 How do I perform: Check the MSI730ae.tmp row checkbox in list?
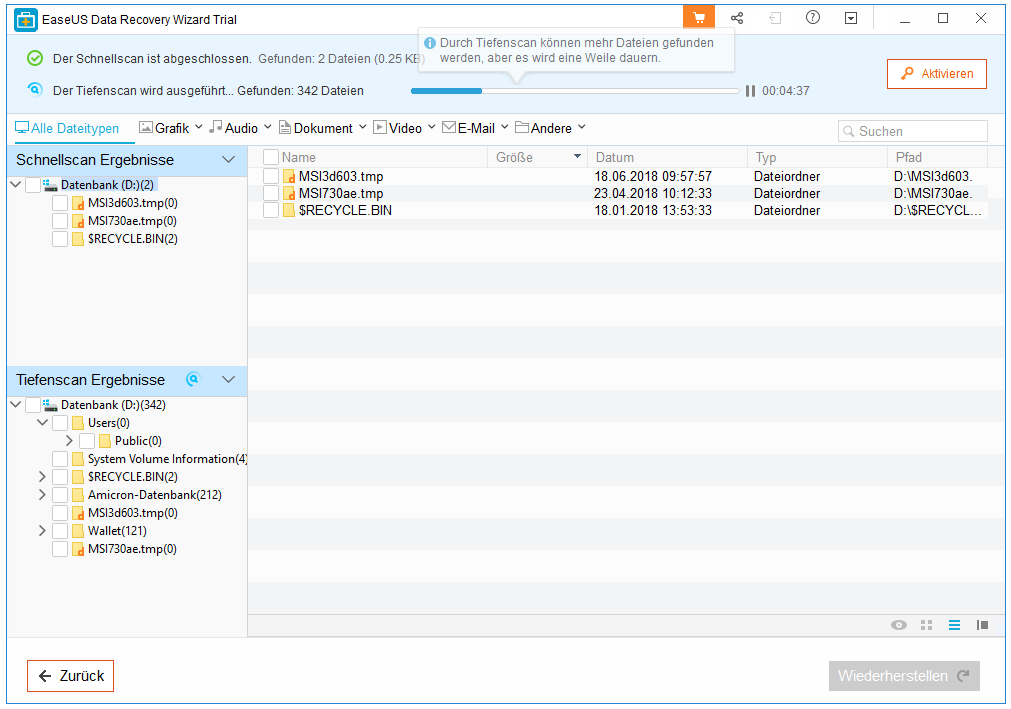pos(271,193)
